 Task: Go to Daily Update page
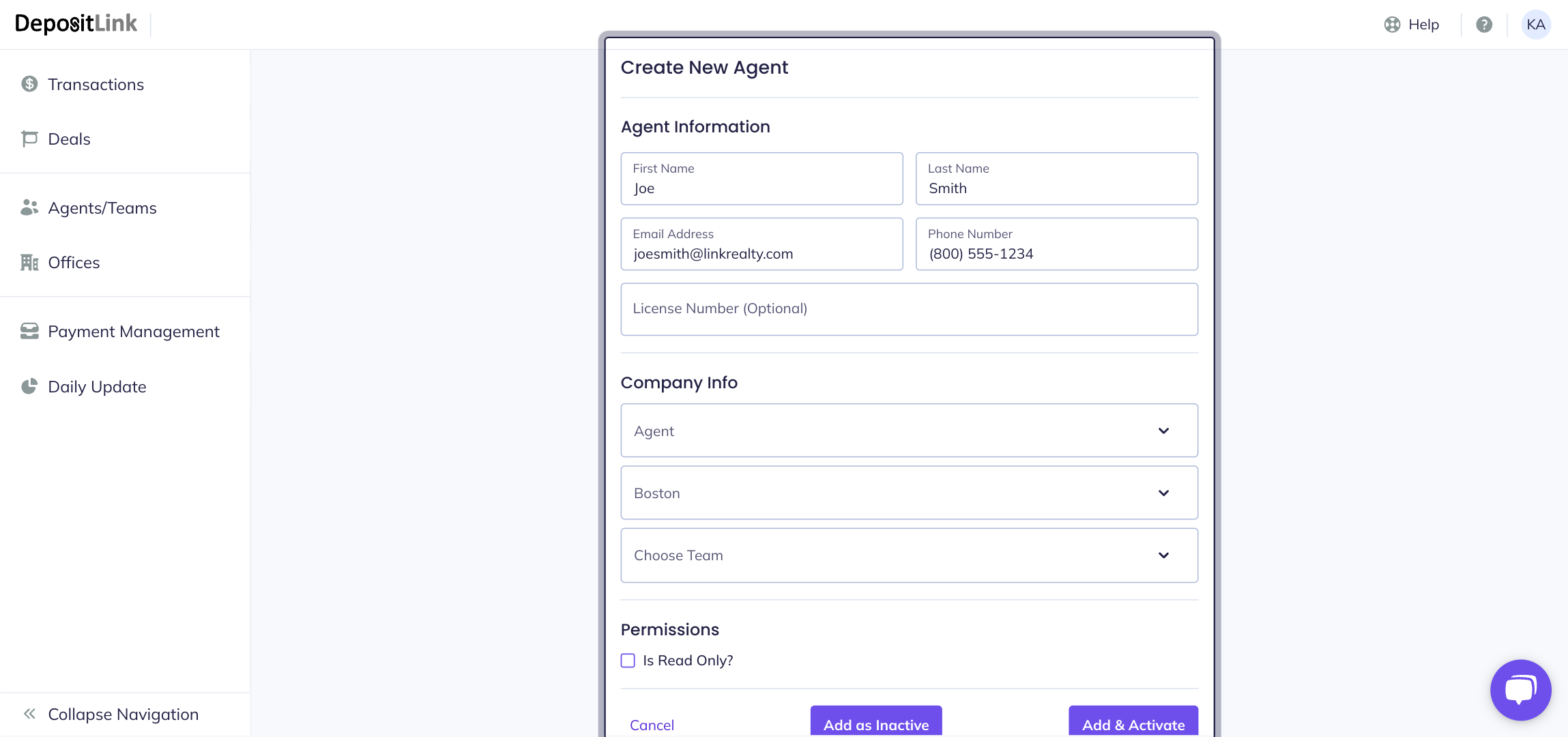[x=97, y=387]
